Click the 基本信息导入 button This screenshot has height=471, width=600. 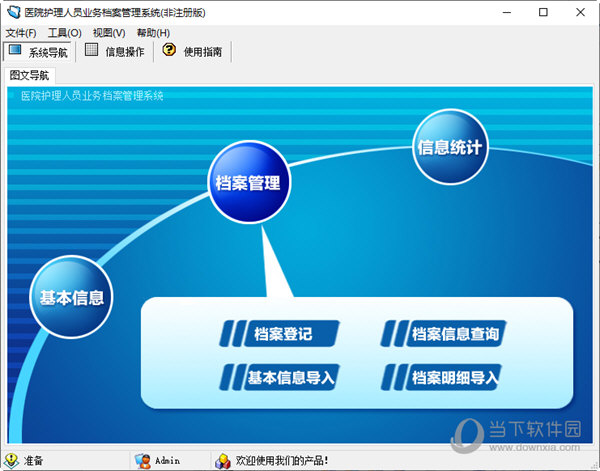coord(279,377)
